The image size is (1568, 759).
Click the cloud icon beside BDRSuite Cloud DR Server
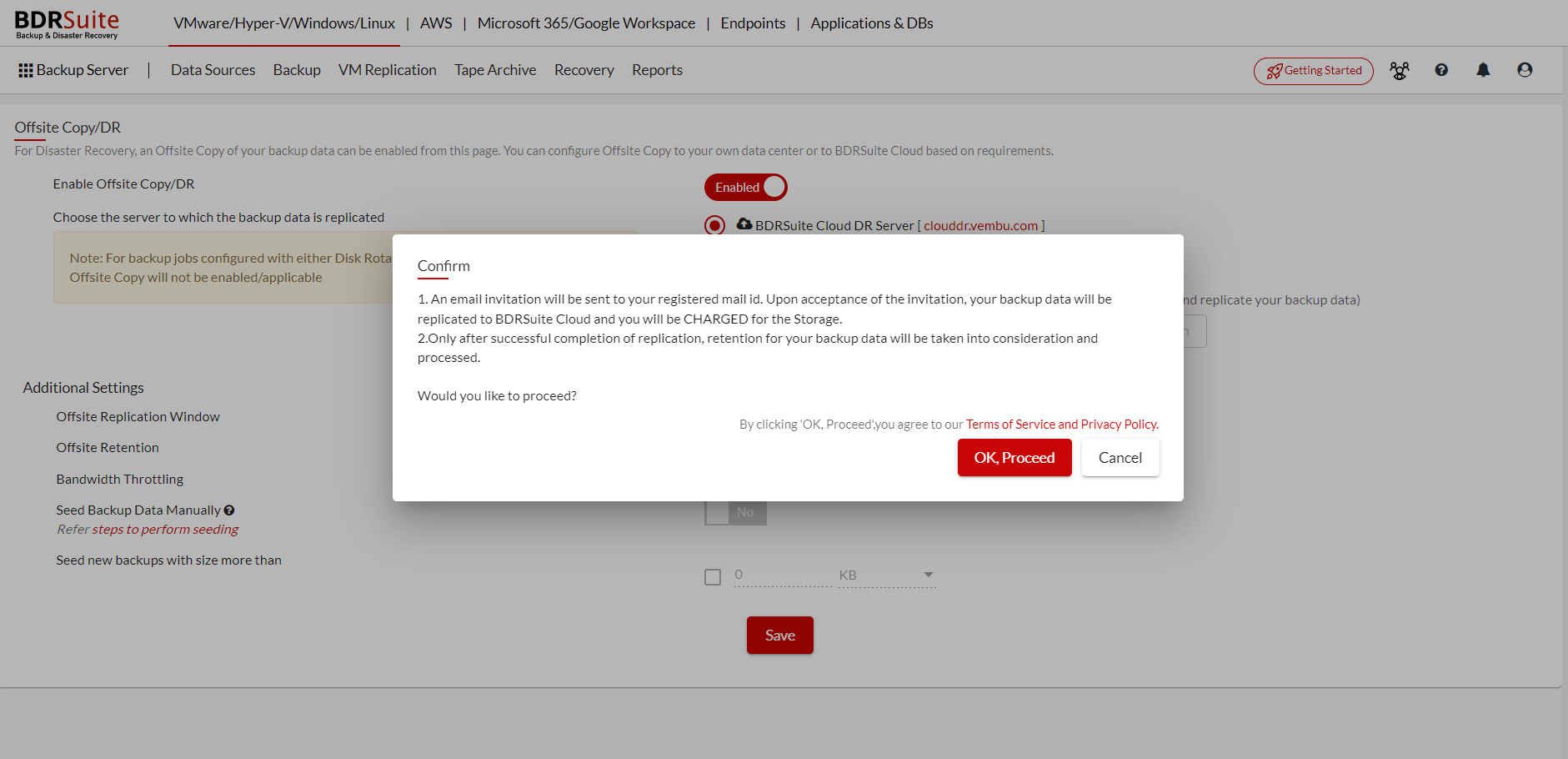click(x=744, y=224)
